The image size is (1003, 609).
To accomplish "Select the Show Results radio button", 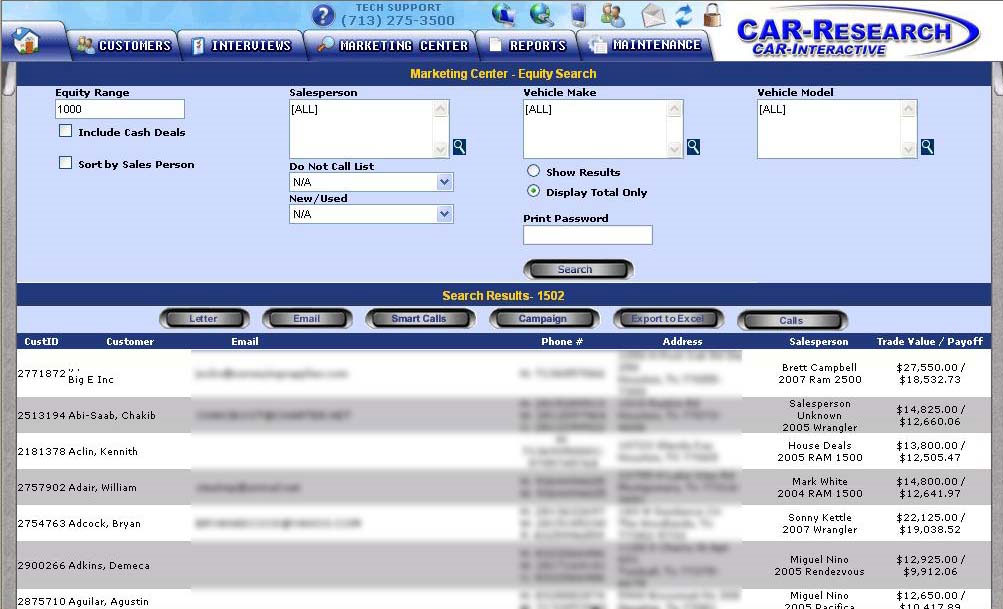I will (x=533, y=171).
